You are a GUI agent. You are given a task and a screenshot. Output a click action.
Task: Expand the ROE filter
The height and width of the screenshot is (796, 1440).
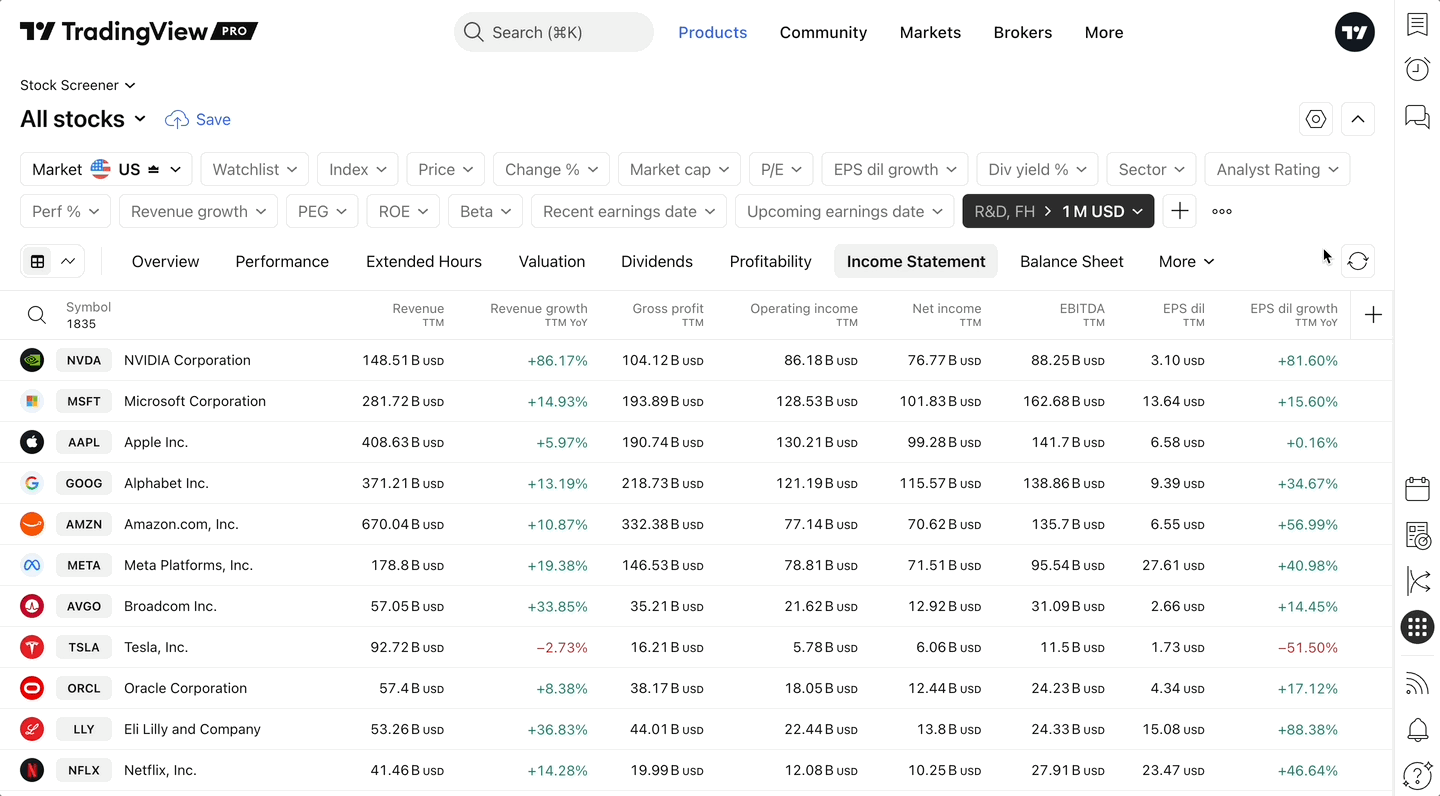point(402,211)
